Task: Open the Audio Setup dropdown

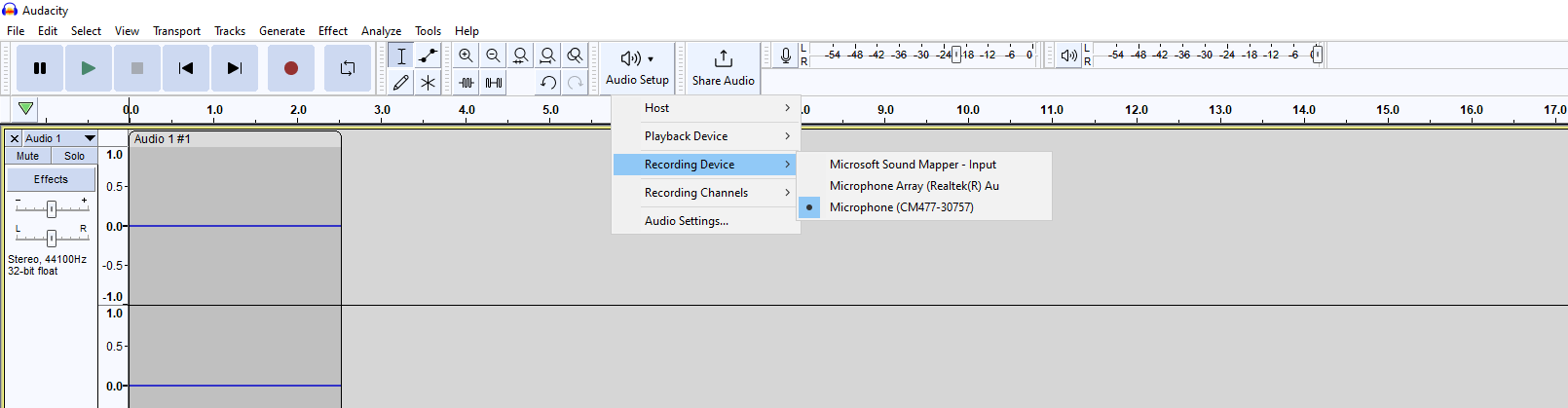Action: [x=638, y=68]
